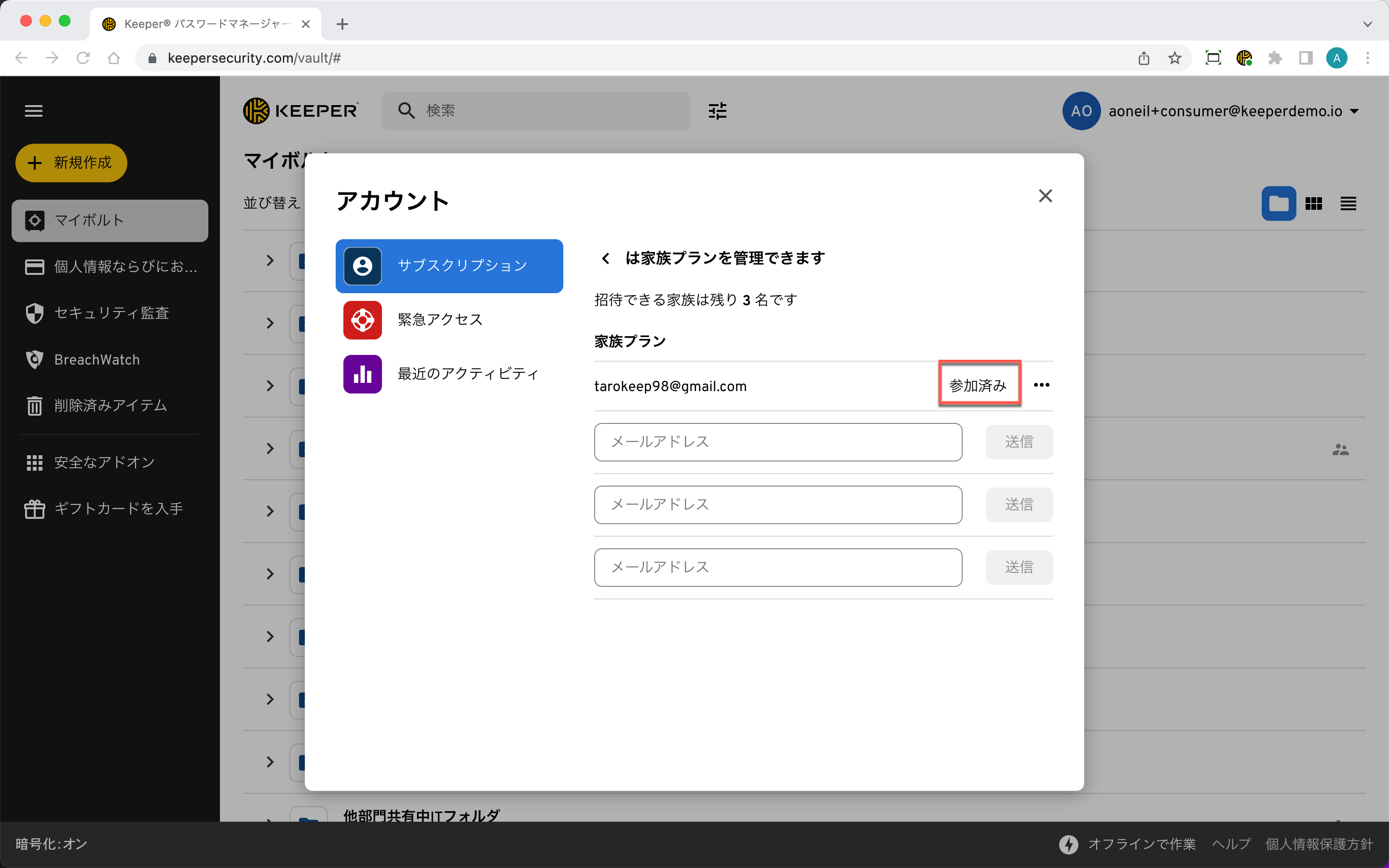Open Chrome tab list dropdown arrow

point(1367,24)
